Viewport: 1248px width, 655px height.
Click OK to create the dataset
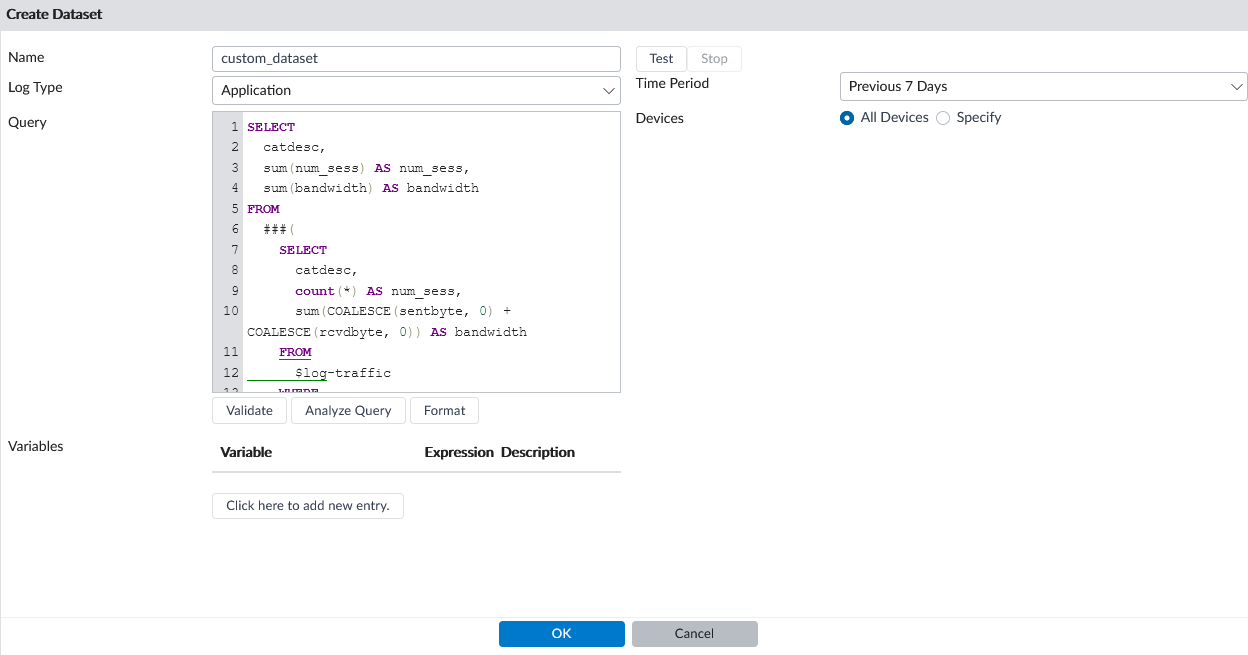(561, 633)
